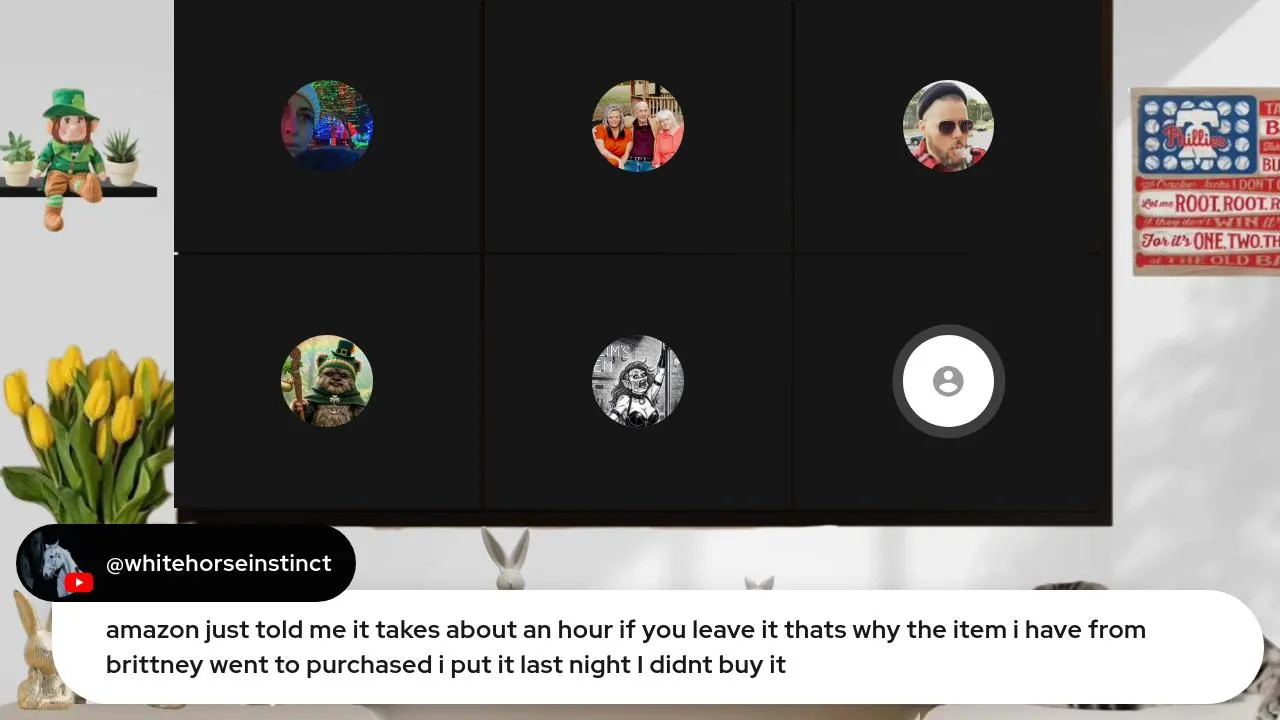Select the black-and-white sketch avatar
Viewport: 1280px width, 720px height.
pos(638,381)
